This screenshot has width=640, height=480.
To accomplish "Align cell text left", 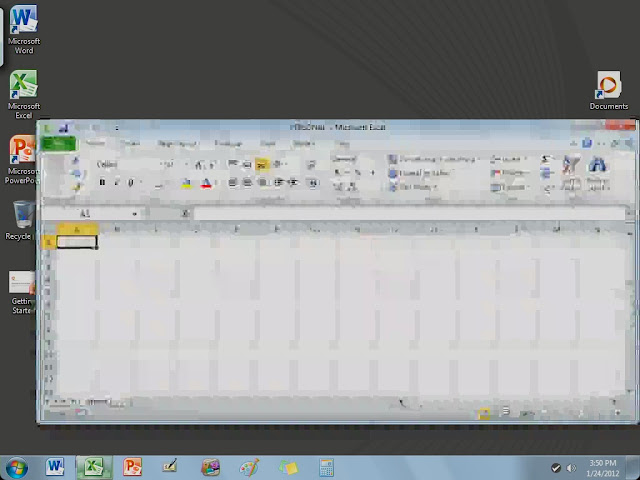I will [x=232, y=182].
